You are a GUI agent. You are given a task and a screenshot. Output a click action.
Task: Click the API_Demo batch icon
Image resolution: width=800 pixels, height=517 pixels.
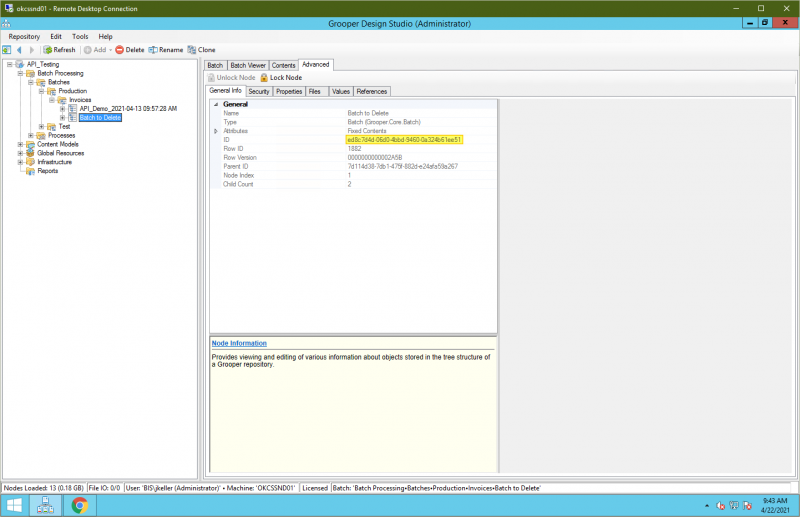click(x=73, y=109)
